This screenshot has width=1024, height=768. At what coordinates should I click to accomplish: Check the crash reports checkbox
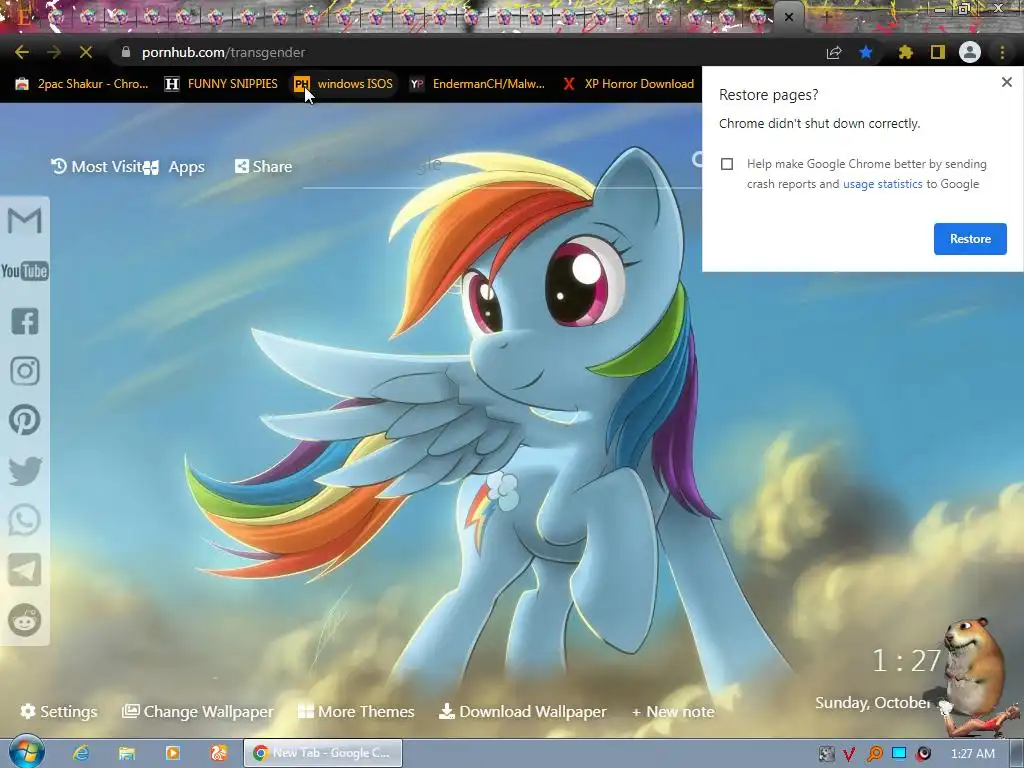[x=727, y=164]
